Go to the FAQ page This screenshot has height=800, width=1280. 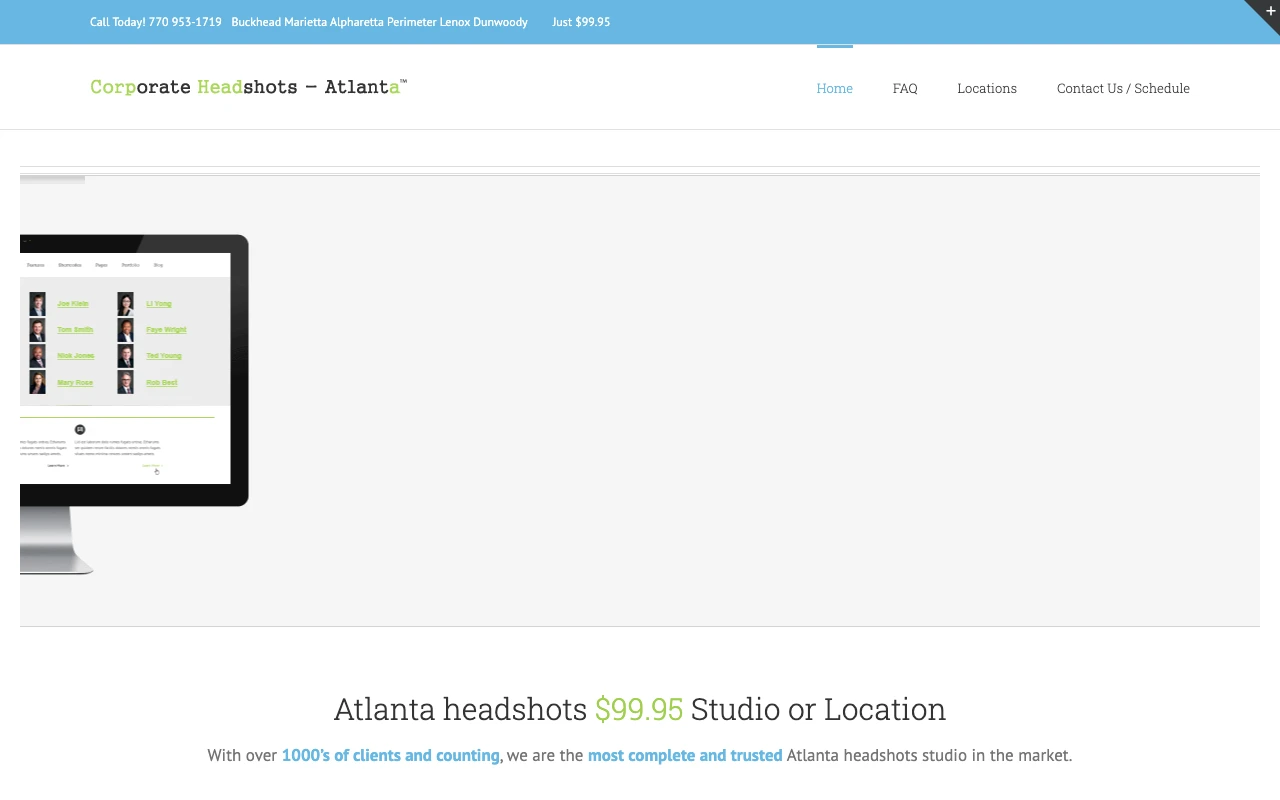(904, 88)
